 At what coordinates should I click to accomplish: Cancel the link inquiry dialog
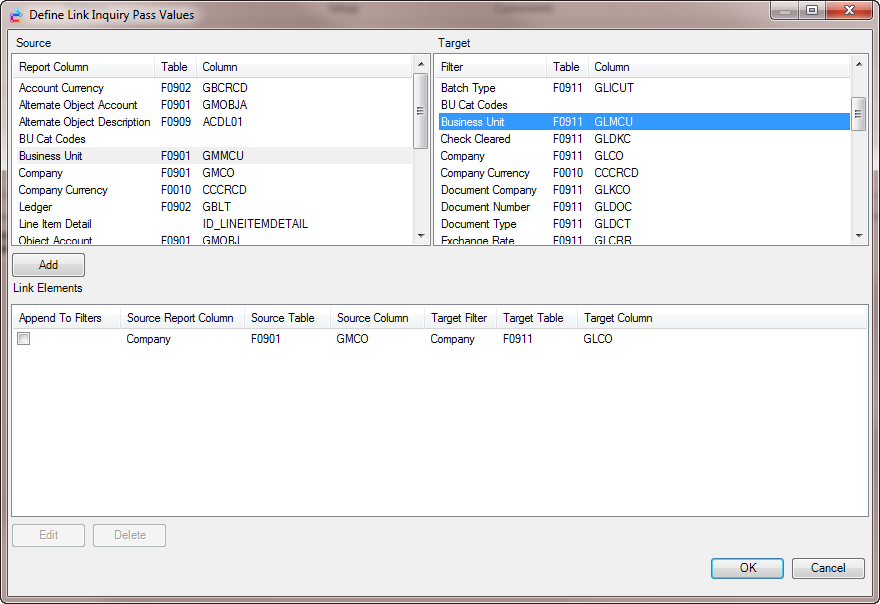click(827, 568)
